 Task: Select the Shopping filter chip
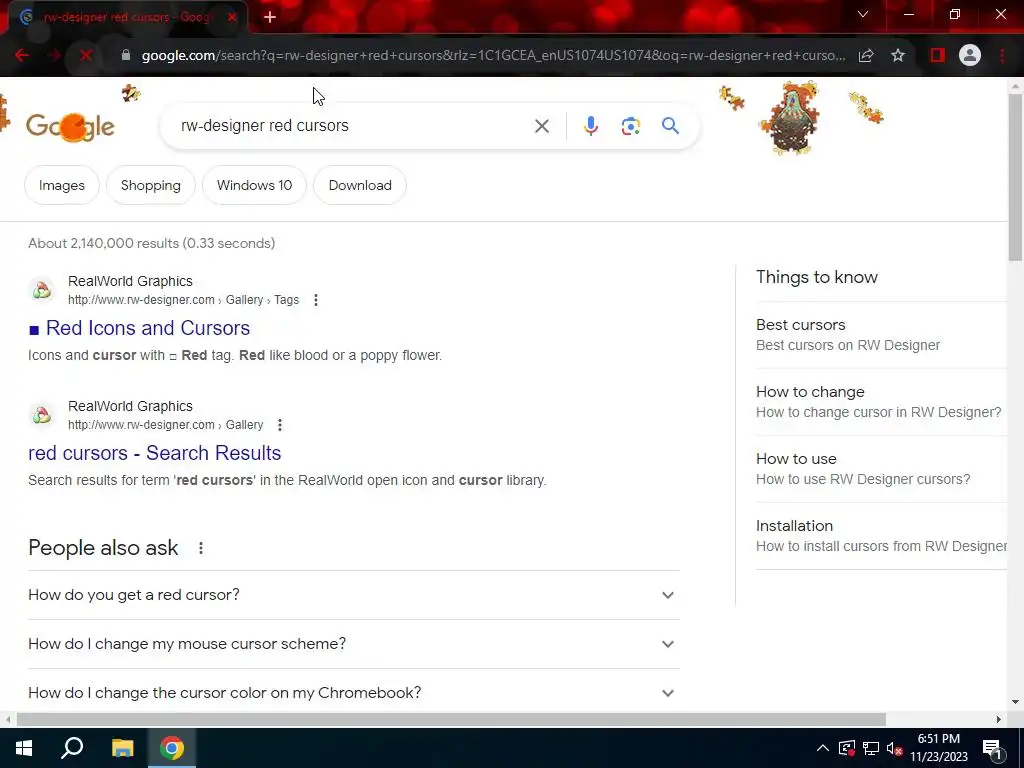[x=151, y=185]
